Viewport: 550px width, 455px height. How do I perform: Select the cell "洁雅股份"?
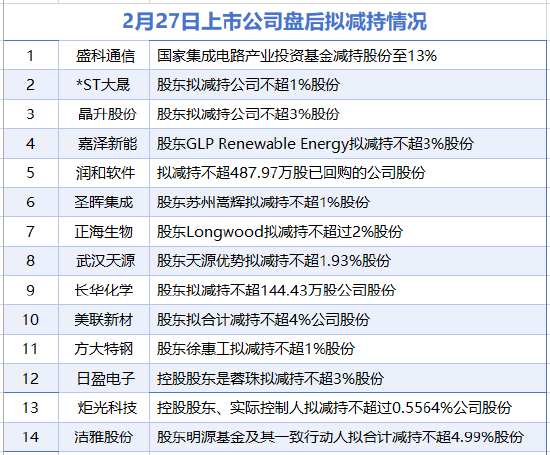tap(104, 437)
